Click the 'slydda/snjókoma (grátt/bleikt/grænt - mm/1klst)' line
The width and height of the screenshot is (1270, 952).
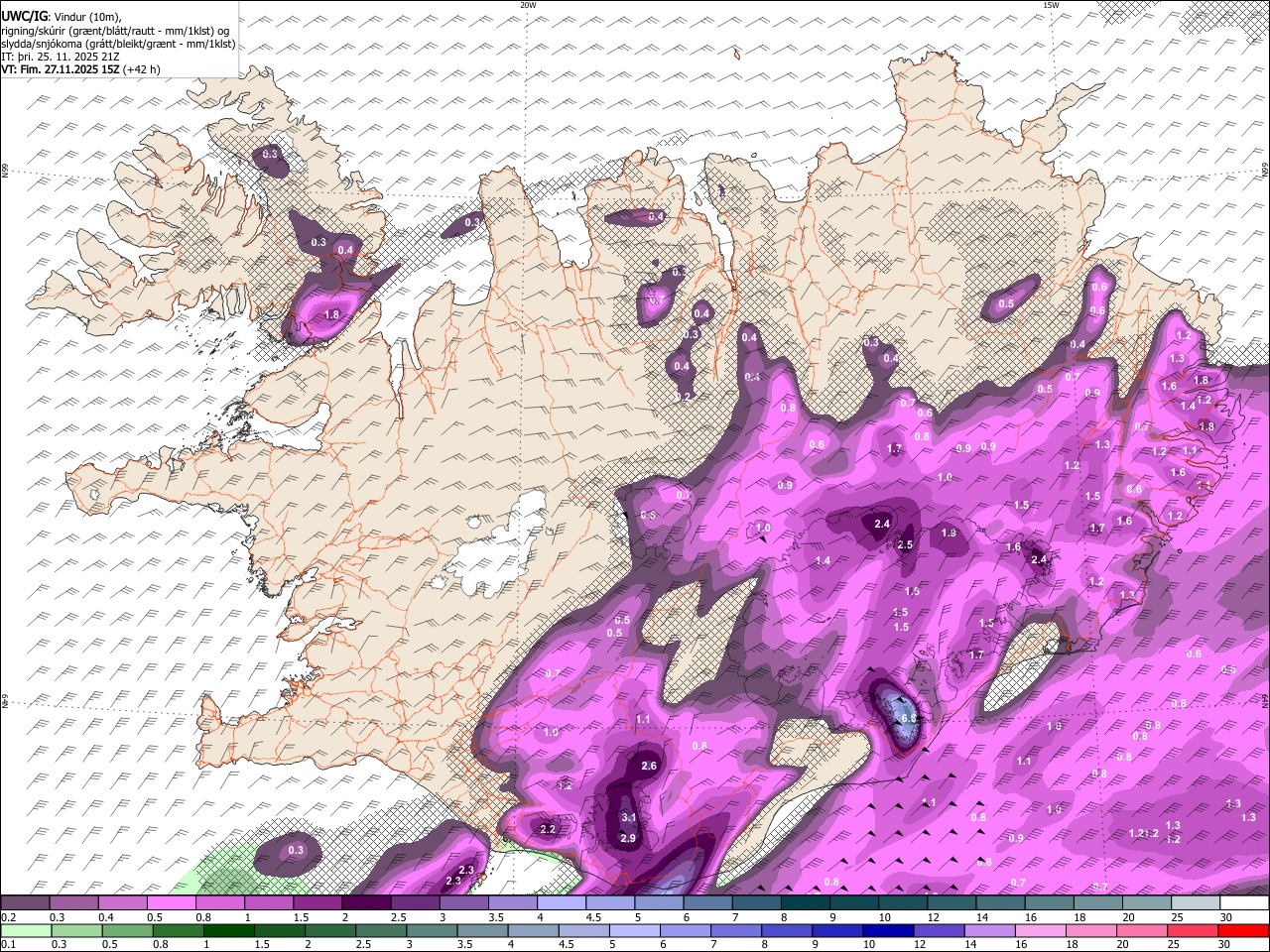click(x=119, y=44)
